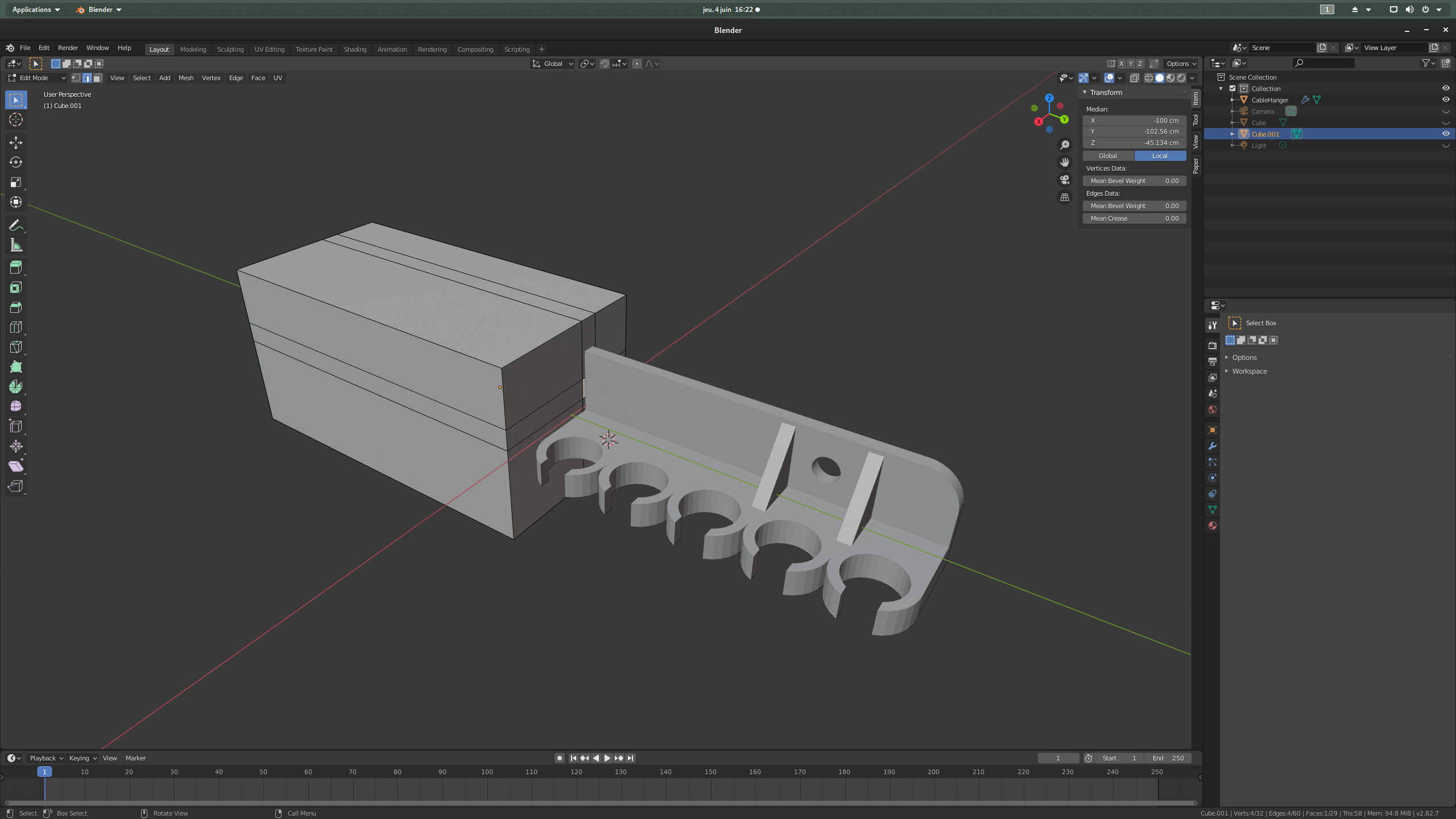Viewport: 1456px width, 819px height.
Task: Open the Global transform orientation dropdown
Action: coord(553,64)
